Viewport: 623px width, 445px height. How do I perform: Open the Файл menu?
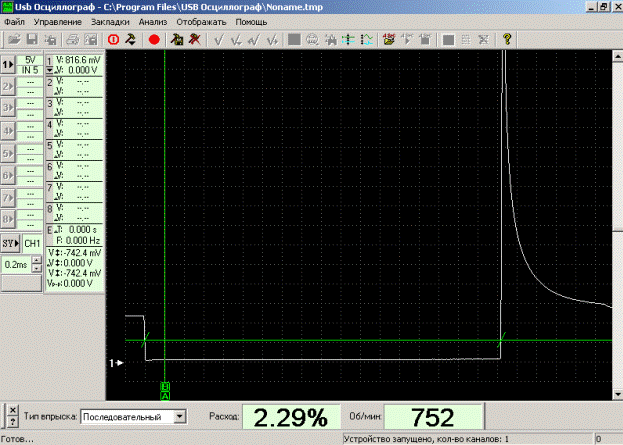point(15,22)
